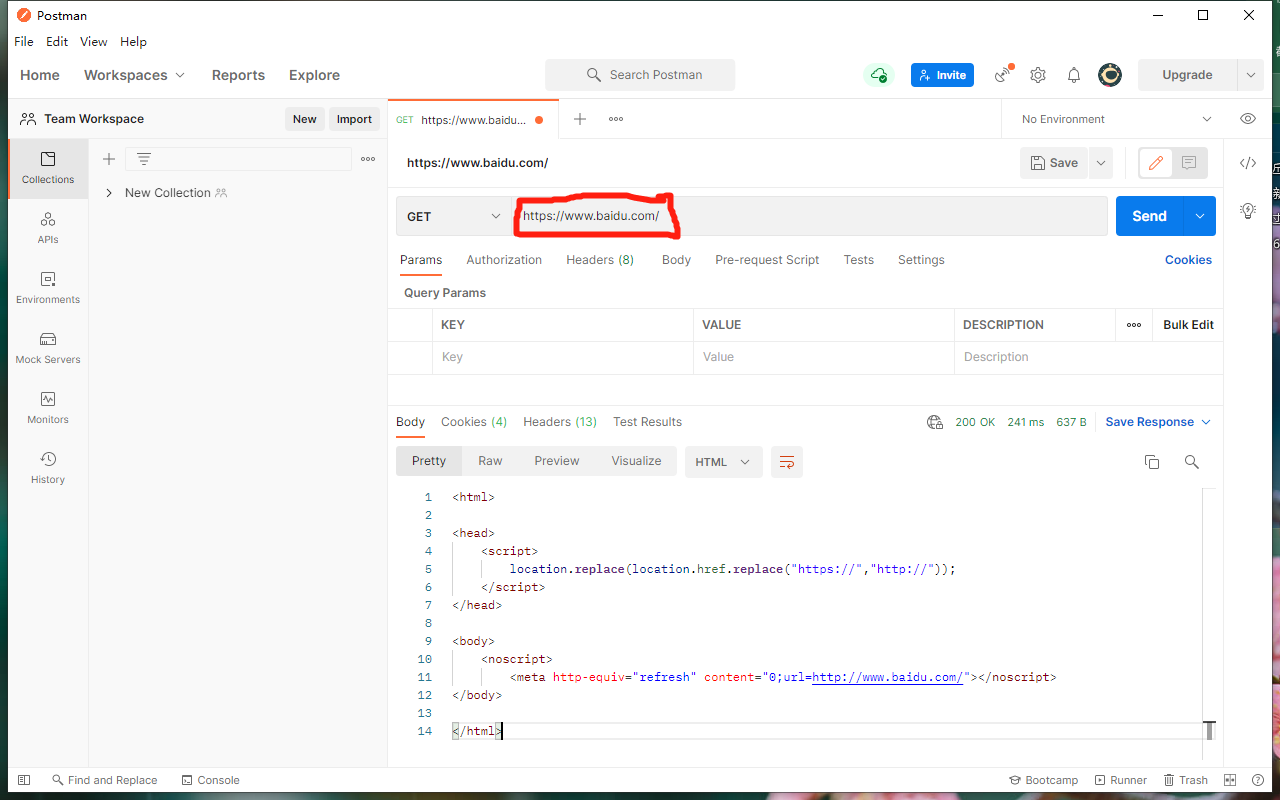Open the History sidebar section
This screenshot has width=1280, height=800.
pyautogui.click(x=48, y=468)
